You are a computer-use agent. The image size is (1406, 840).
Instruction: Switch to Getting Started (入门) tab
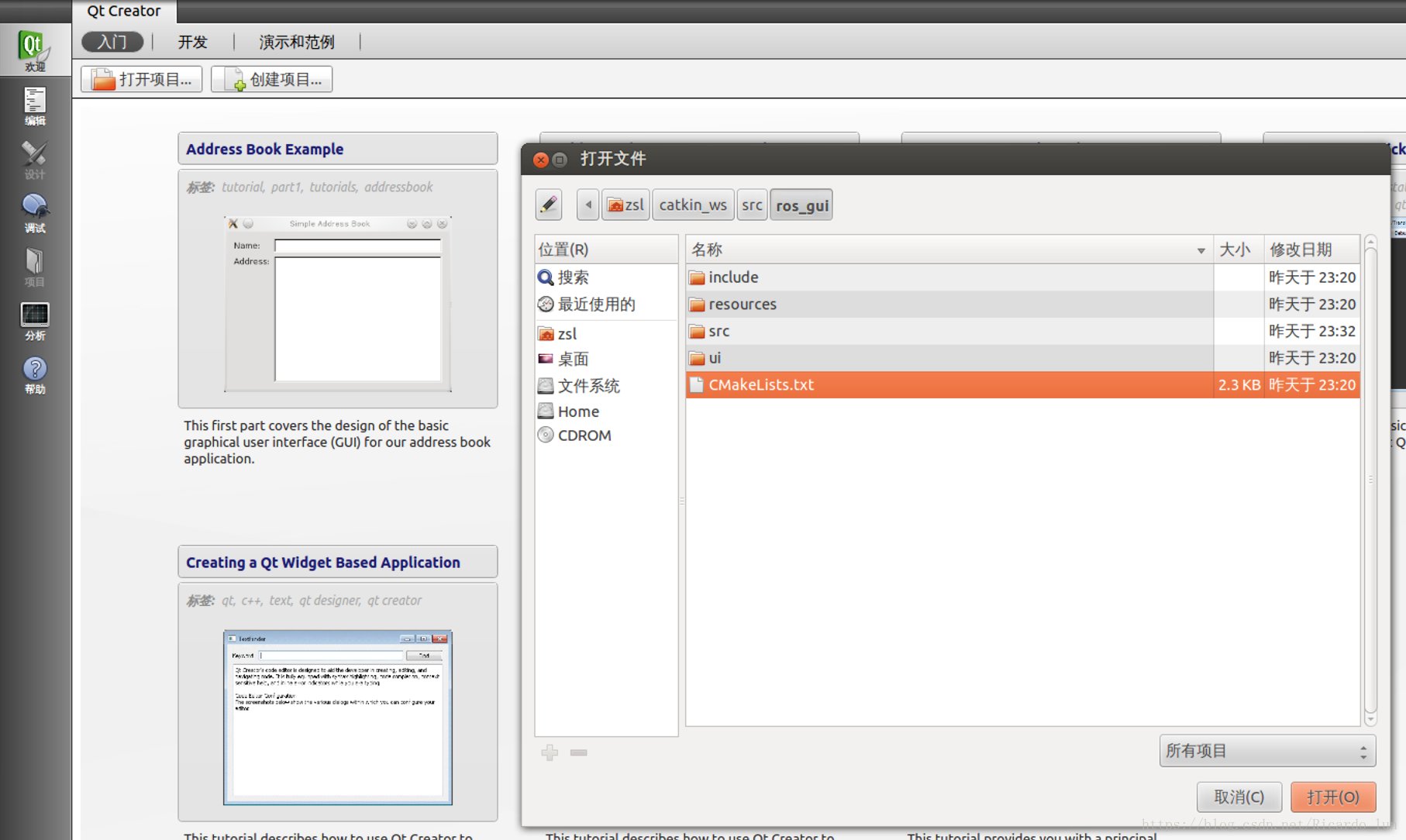click(x=112, y=42)
